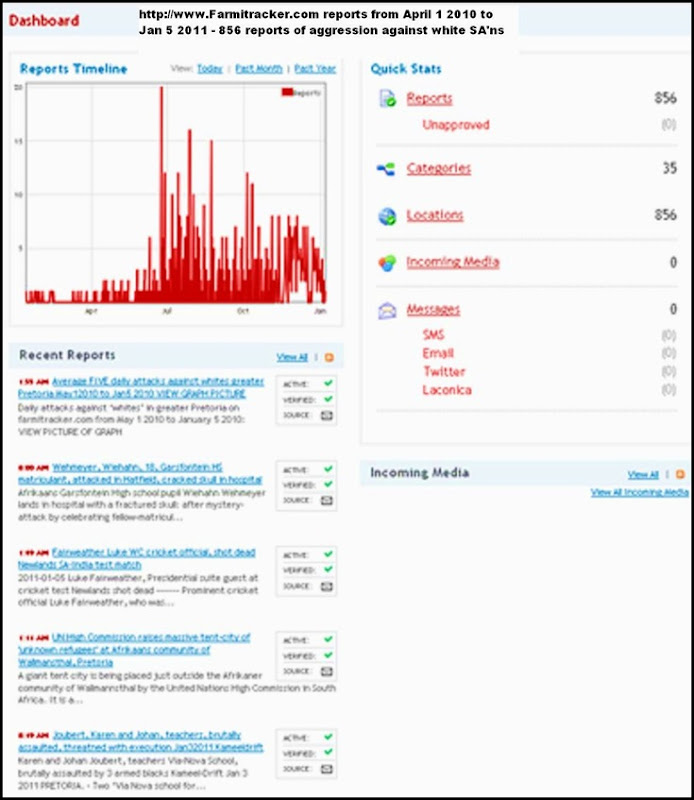Open Fairweather Luke WC cricket official report
Viewport: 694px width, 800px height.
point(136,559)
